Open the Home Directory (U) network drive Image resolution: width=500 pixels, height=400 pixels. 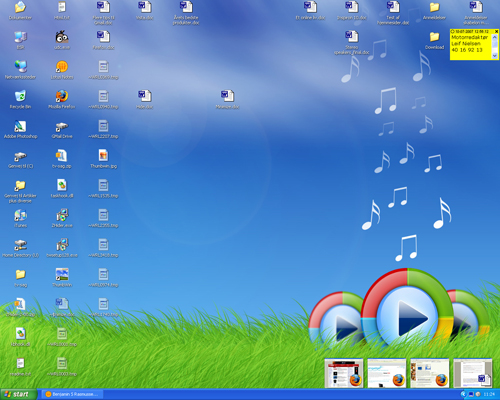click(x=20, y=245)
